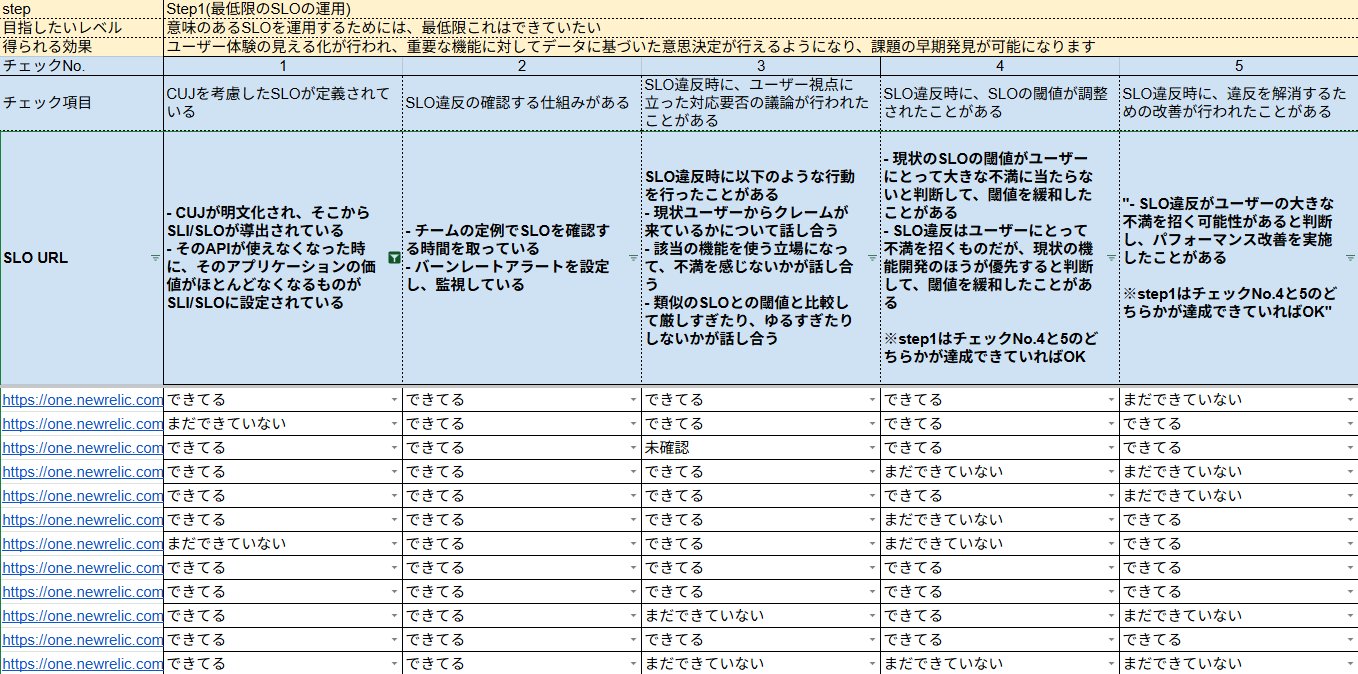Open the last row's one.newrelic.com link
The width and height of the screenshot is (1358, 674).
tap(82, 664)
